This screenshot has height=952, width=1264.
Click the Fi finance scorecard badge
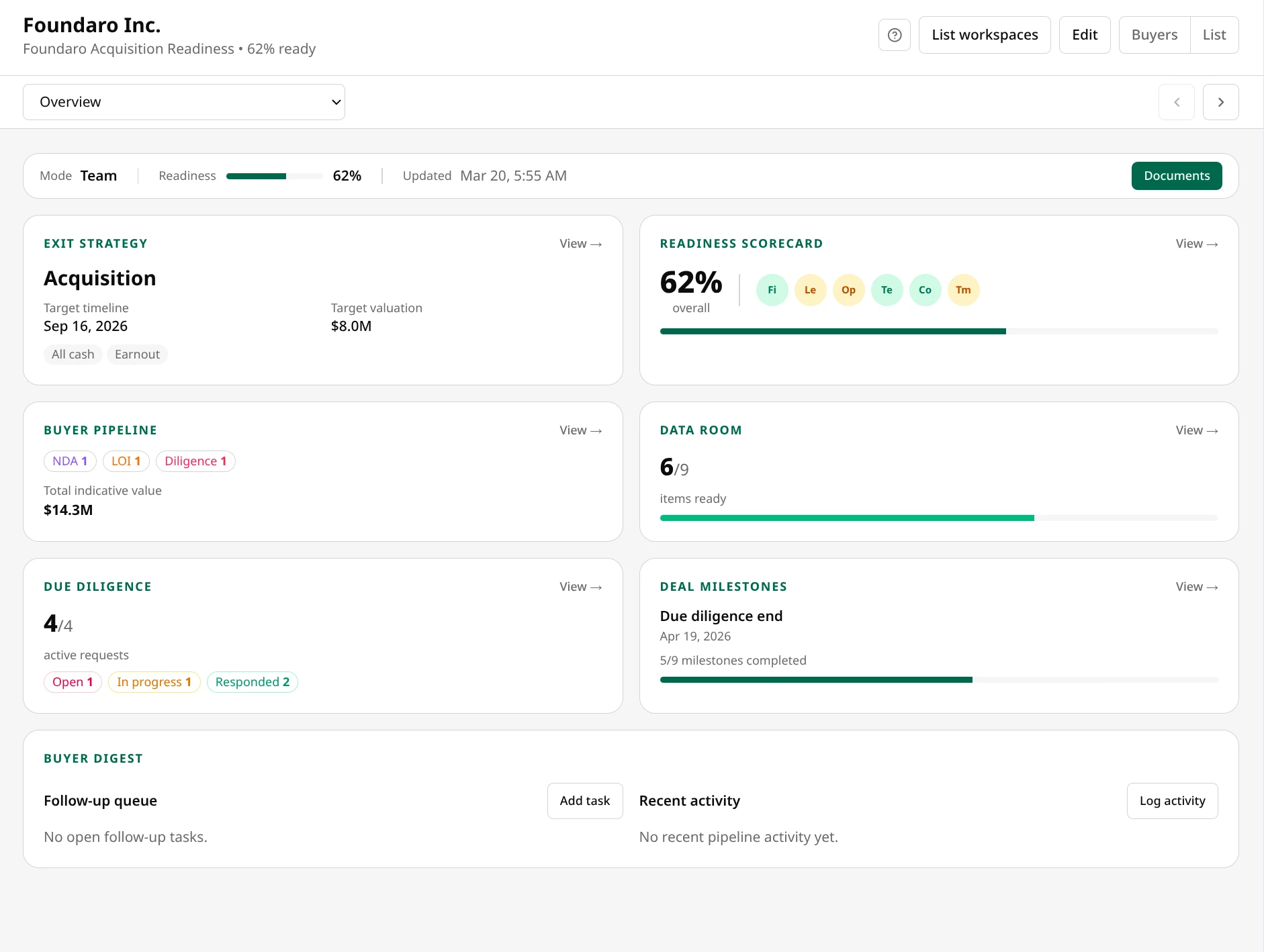[772, 289]
